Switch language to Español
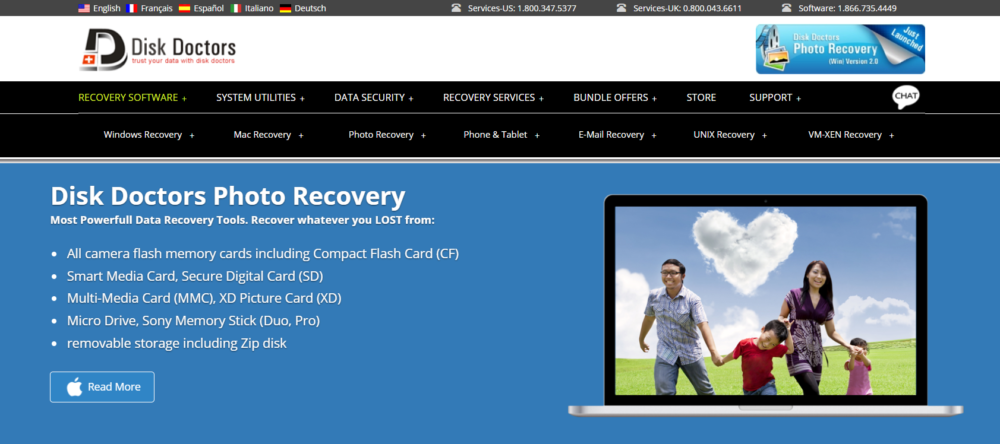1000x444 pixels. [x=209, y=8]
